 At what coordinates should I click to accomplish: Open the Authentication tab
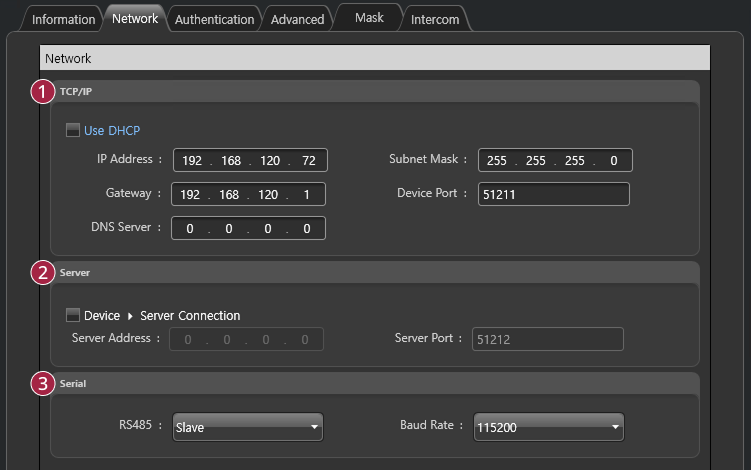pyautogui.click(x=214, y=19)
